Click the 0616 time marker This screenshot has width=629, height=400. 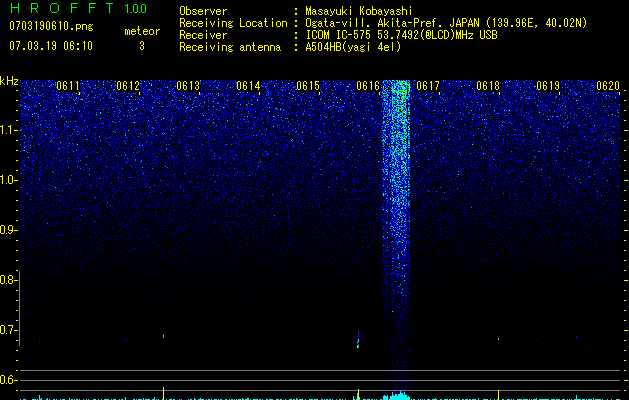pos(368,86)
